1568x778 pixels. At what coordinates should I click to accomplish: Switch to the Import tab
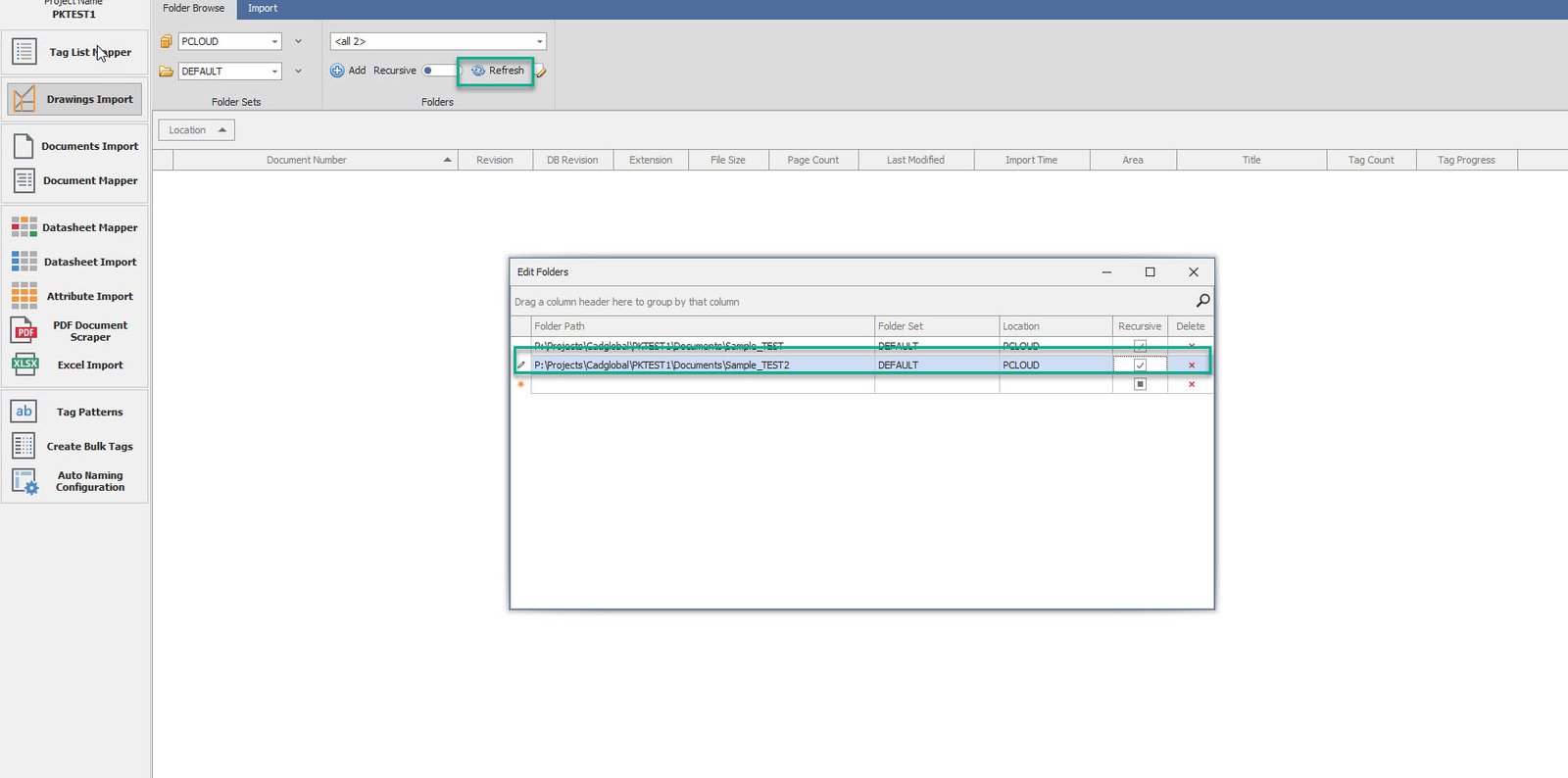tap(262, 9)
